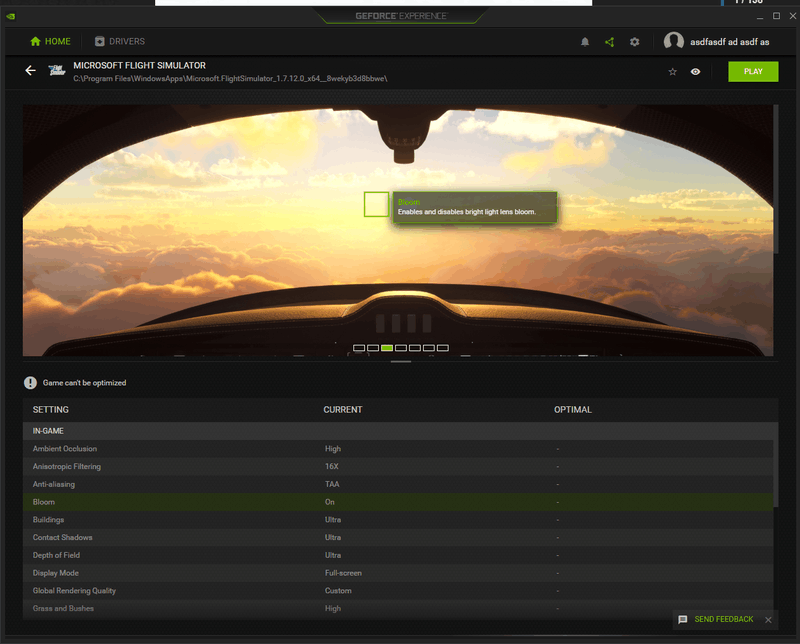Go back using the arrow icon

coord(31,70)
